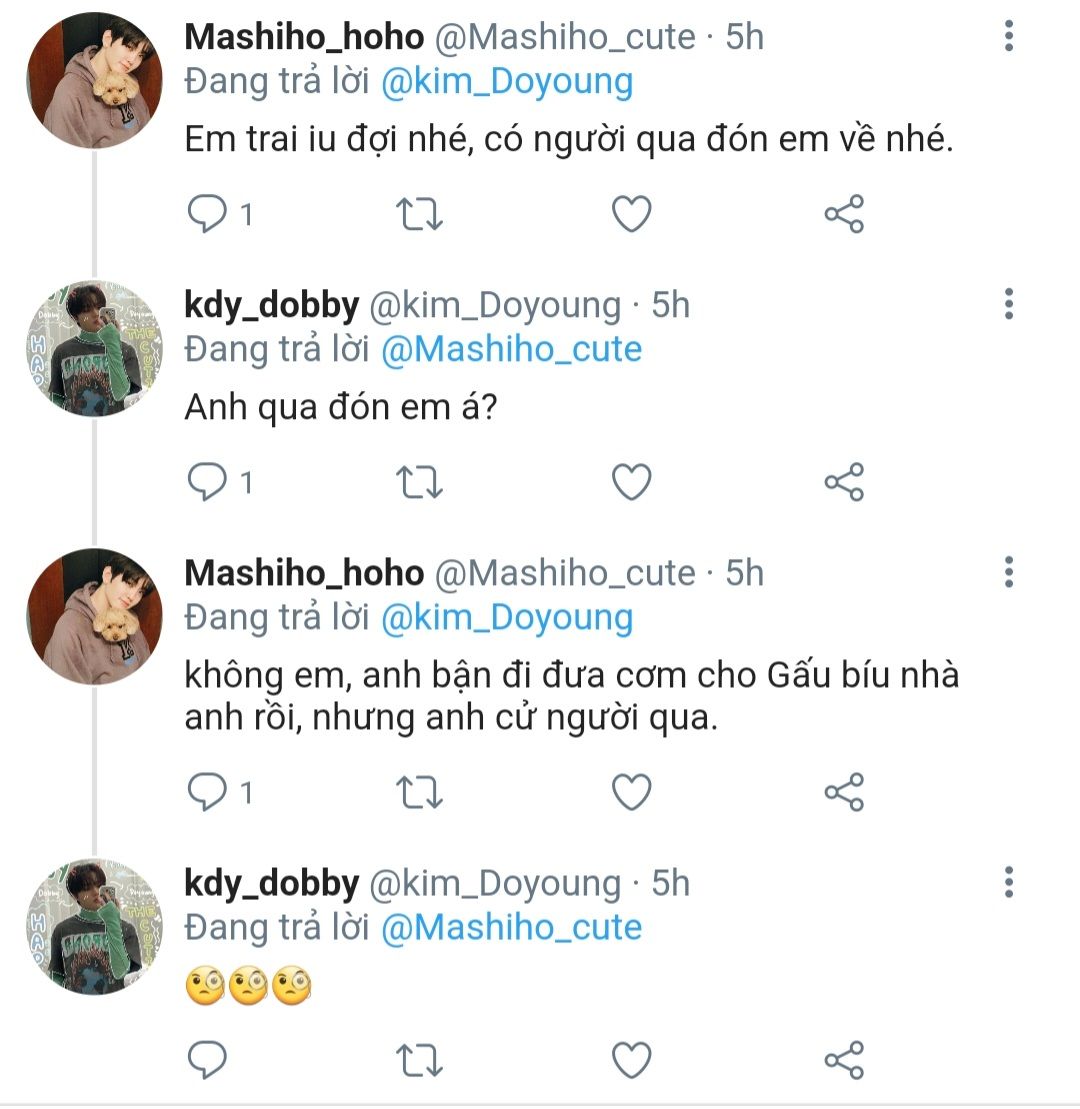1080x1109 pixels.
Task: Like the tweet "Em trai iu đợi nhé"
Action: click(x=631, y=214)
